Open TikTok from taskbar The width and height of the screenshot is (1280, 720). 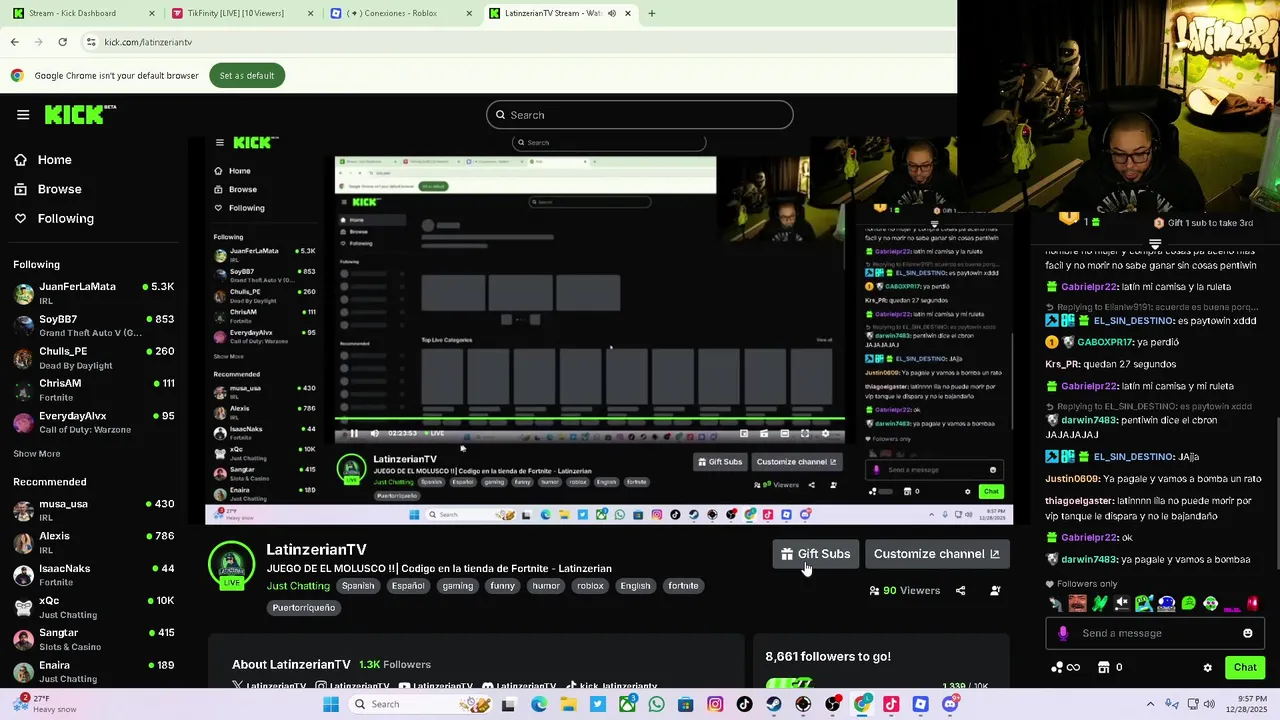(x=744, y=704)
